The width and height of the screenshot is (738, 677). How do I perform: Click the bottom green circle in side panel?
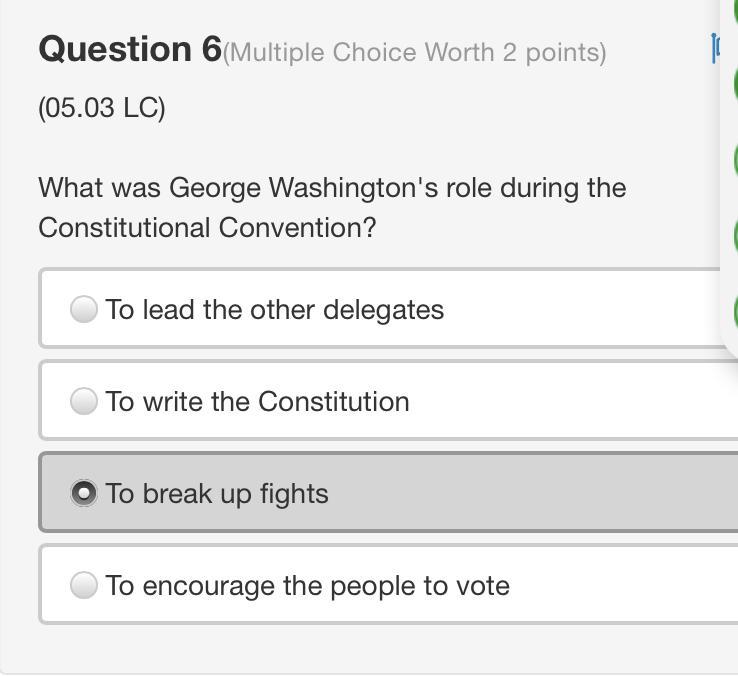(x=735, y=310)
